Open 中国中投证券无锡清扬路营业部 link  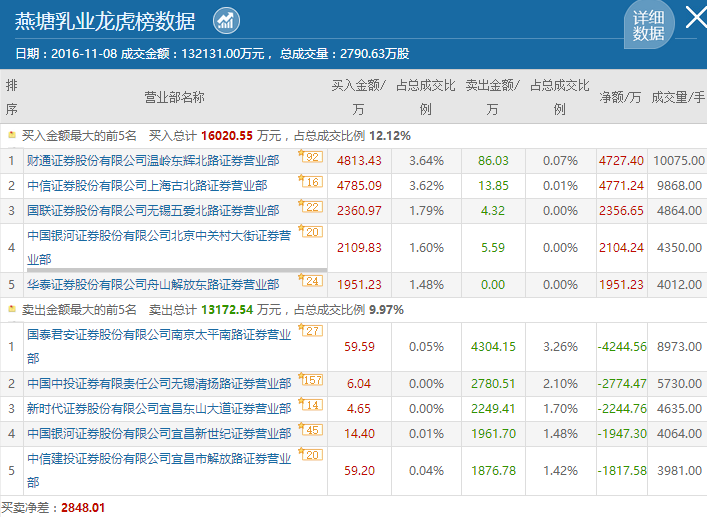(159, 384)
